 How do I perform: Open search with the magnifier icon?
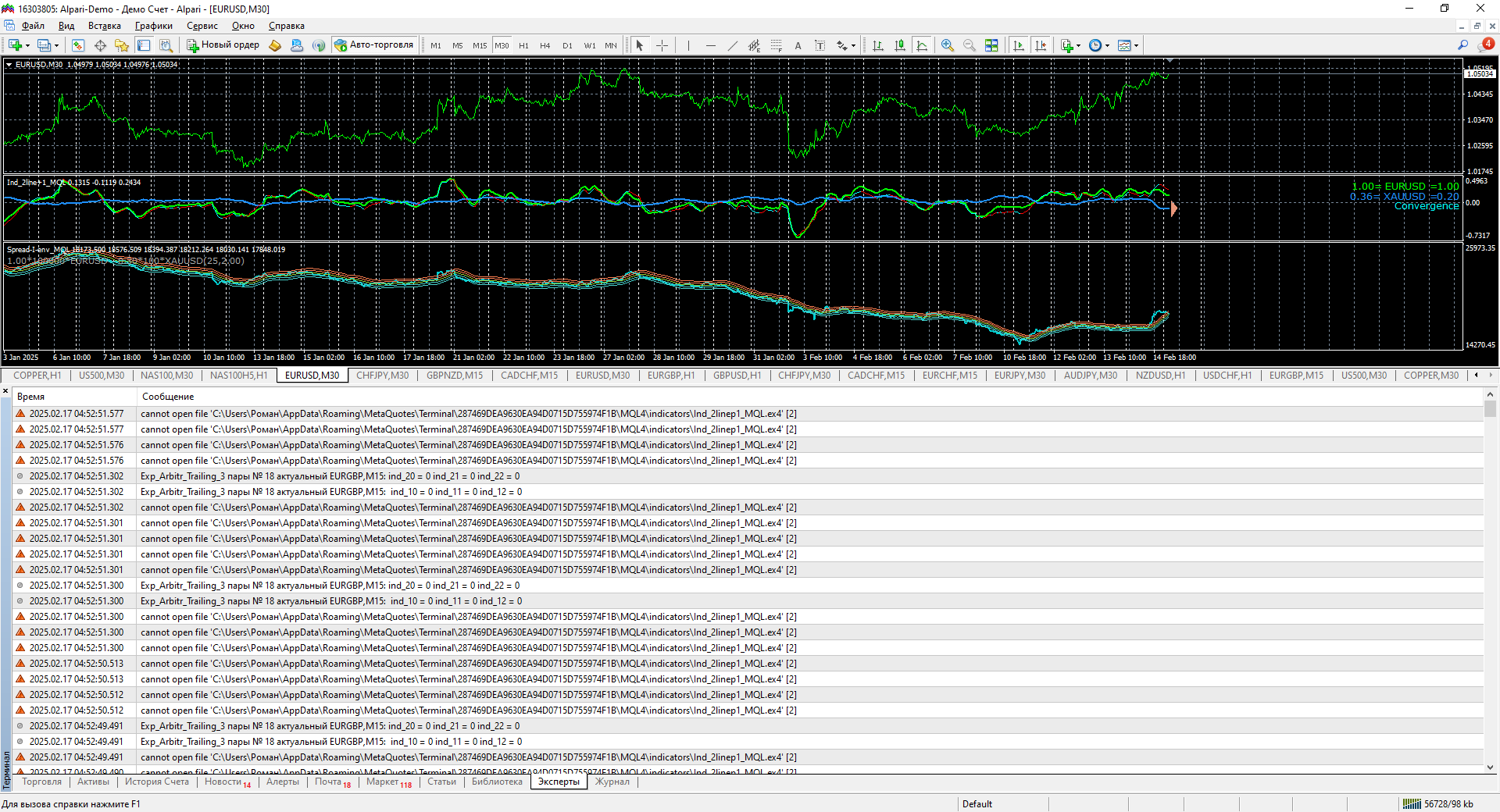[x=1462, y=45]
